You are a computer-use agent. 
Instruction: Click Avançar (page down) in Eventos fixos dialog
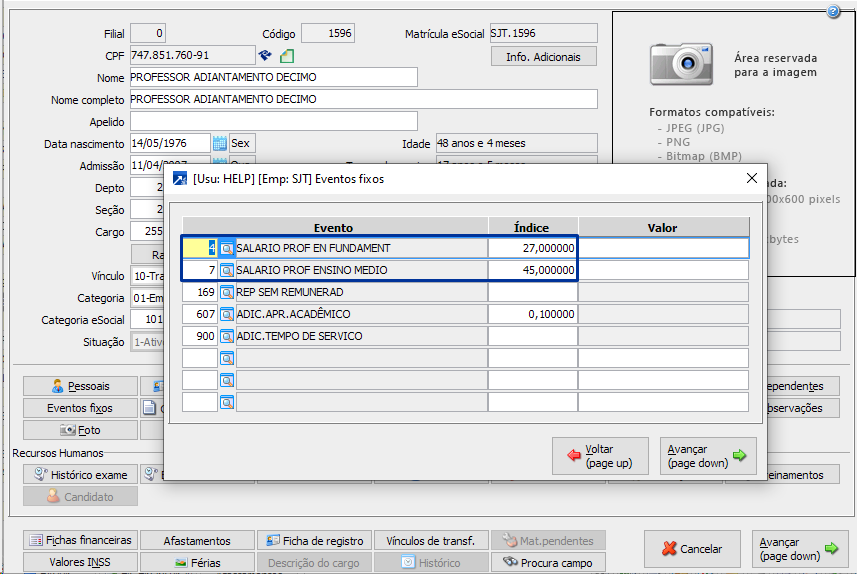coord(708,456)
